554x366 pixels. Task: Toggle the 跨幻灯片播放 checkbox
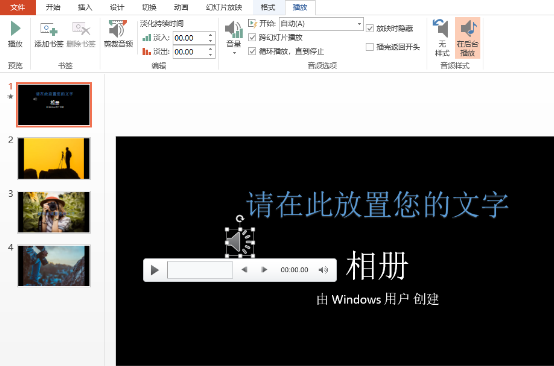pos(252,37)
